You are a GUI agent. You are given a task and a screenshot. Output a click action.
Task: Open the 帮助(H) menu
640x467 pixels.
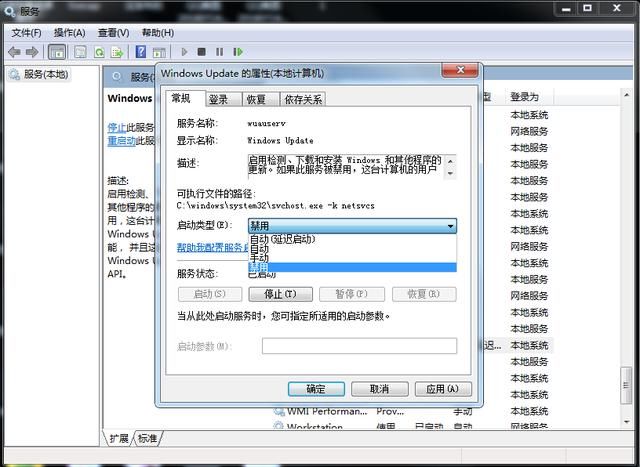(x=158, y=33)
